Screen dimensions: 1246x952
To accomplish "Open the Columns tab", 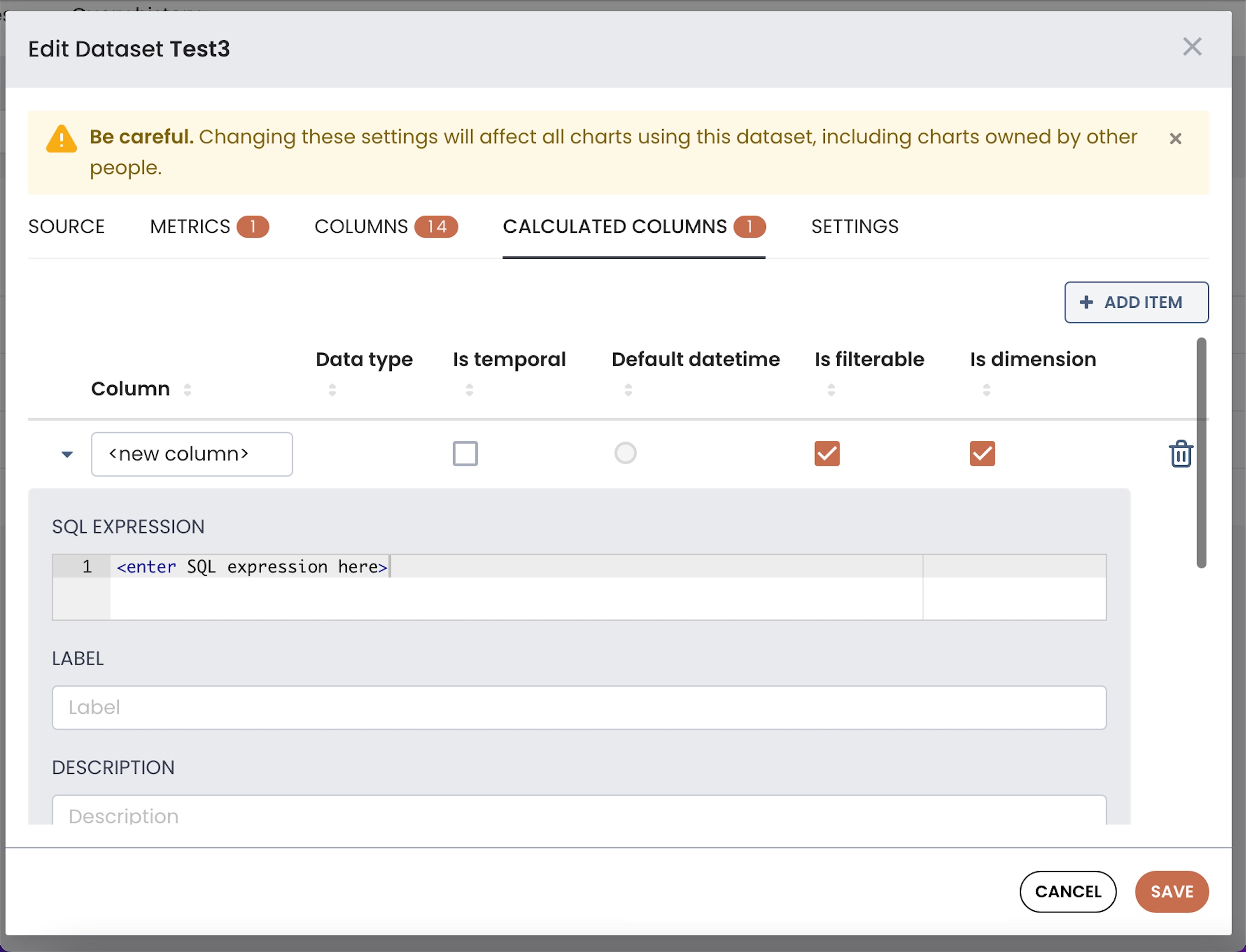I will click(386, 227).
